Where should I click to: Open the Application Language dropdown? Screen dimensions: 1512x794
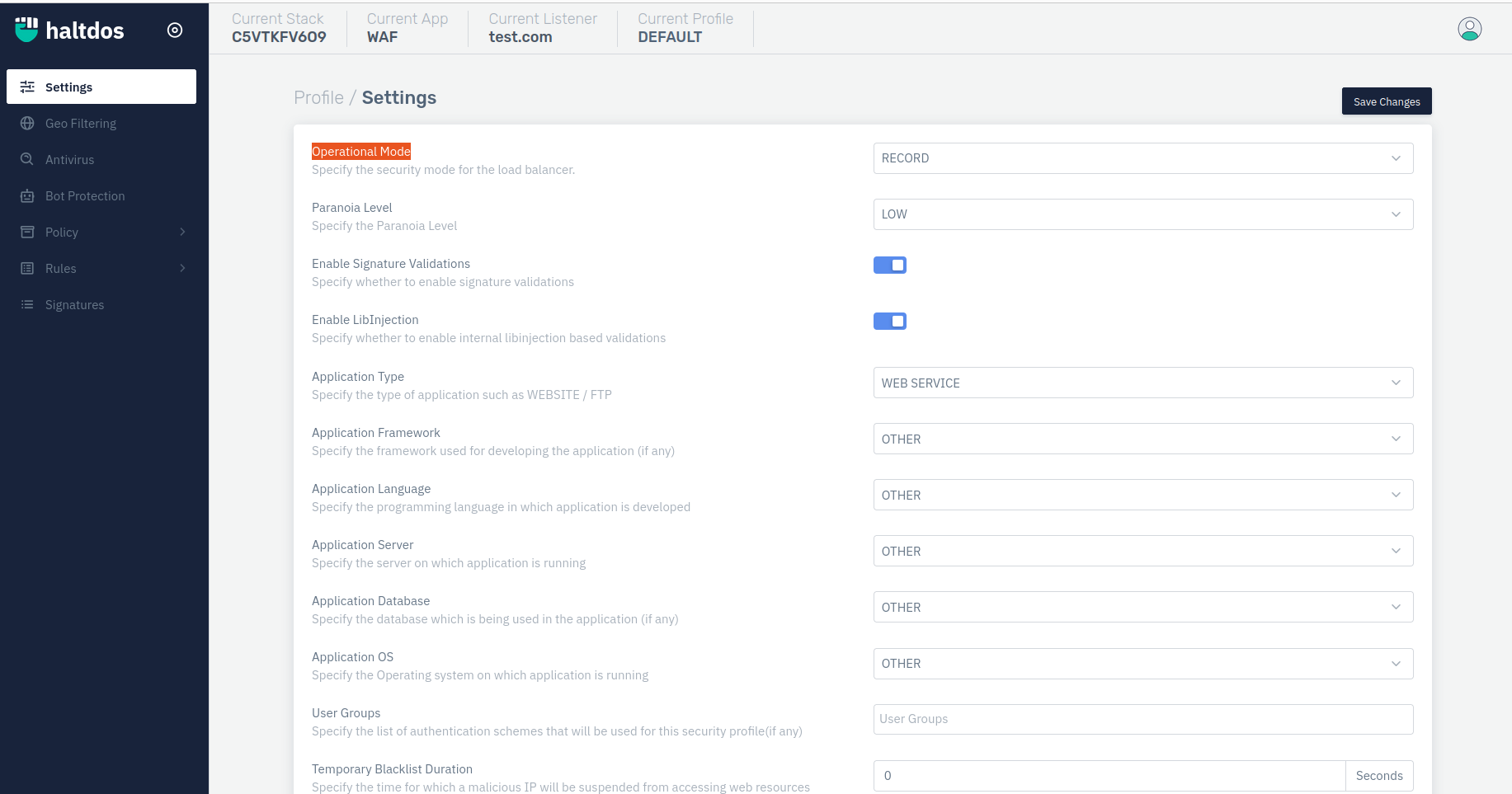tap(1142, 495)
